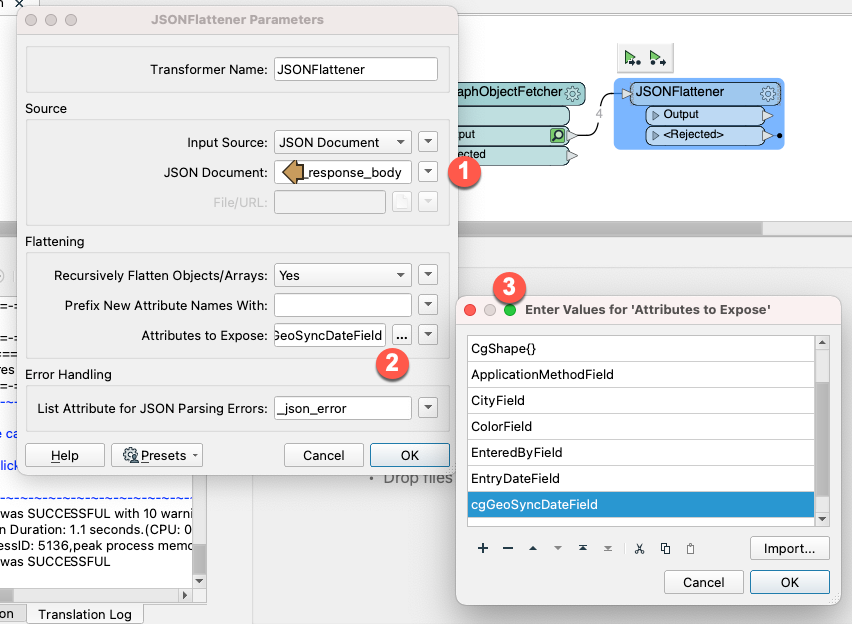
Task: Click Help in JSONFlattener Parameters
Action: pyautogui.click(x=65, y=455)
